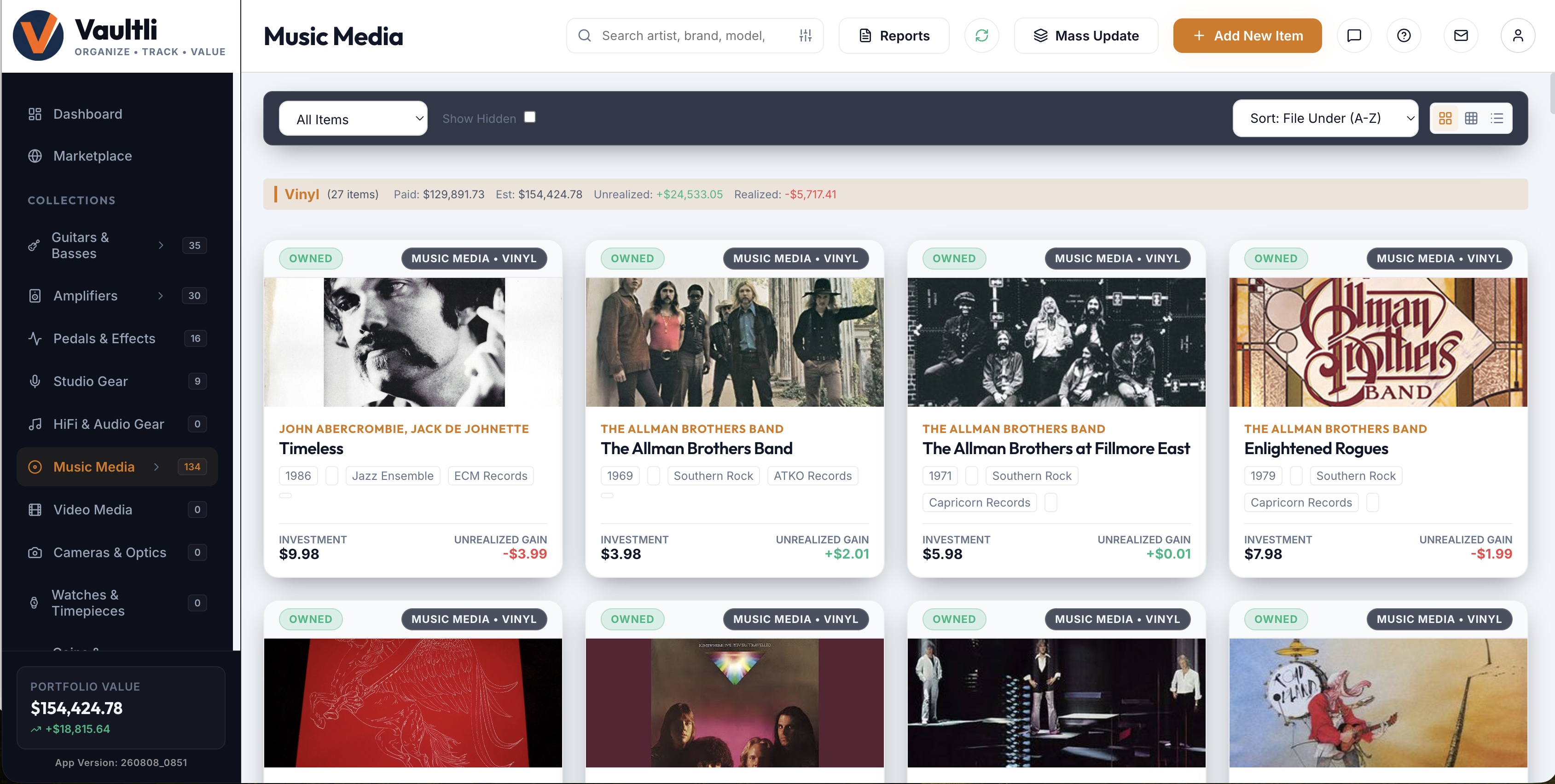Screen dimensions: 1555x784
Task: Switch to table view layout
Action: tap(1470, 118)
